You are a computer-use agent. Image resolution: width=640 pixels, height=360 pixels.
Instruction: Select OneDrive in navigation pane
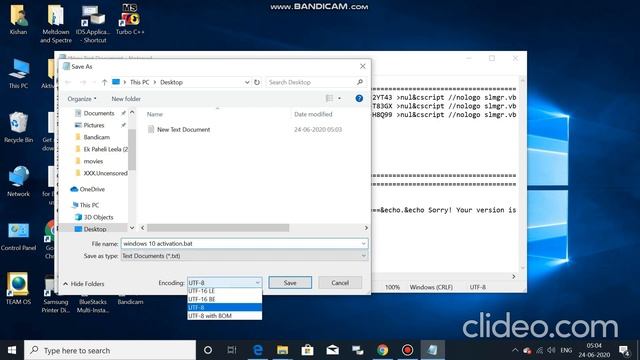(92, 189)
